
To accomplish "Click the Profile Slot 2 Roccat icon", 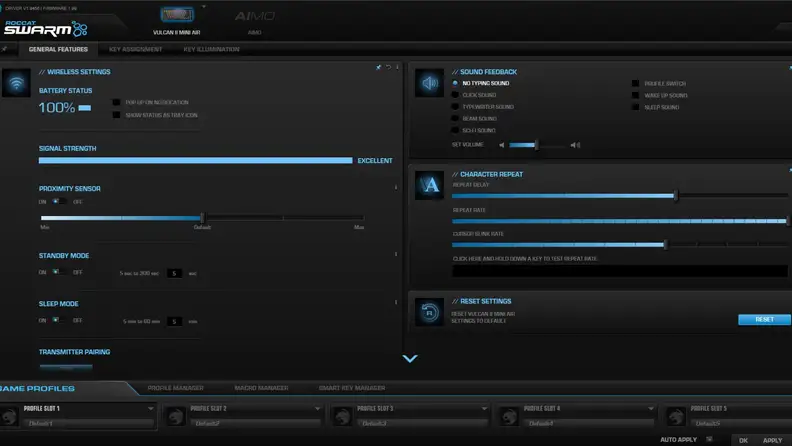I will [176, 417].
